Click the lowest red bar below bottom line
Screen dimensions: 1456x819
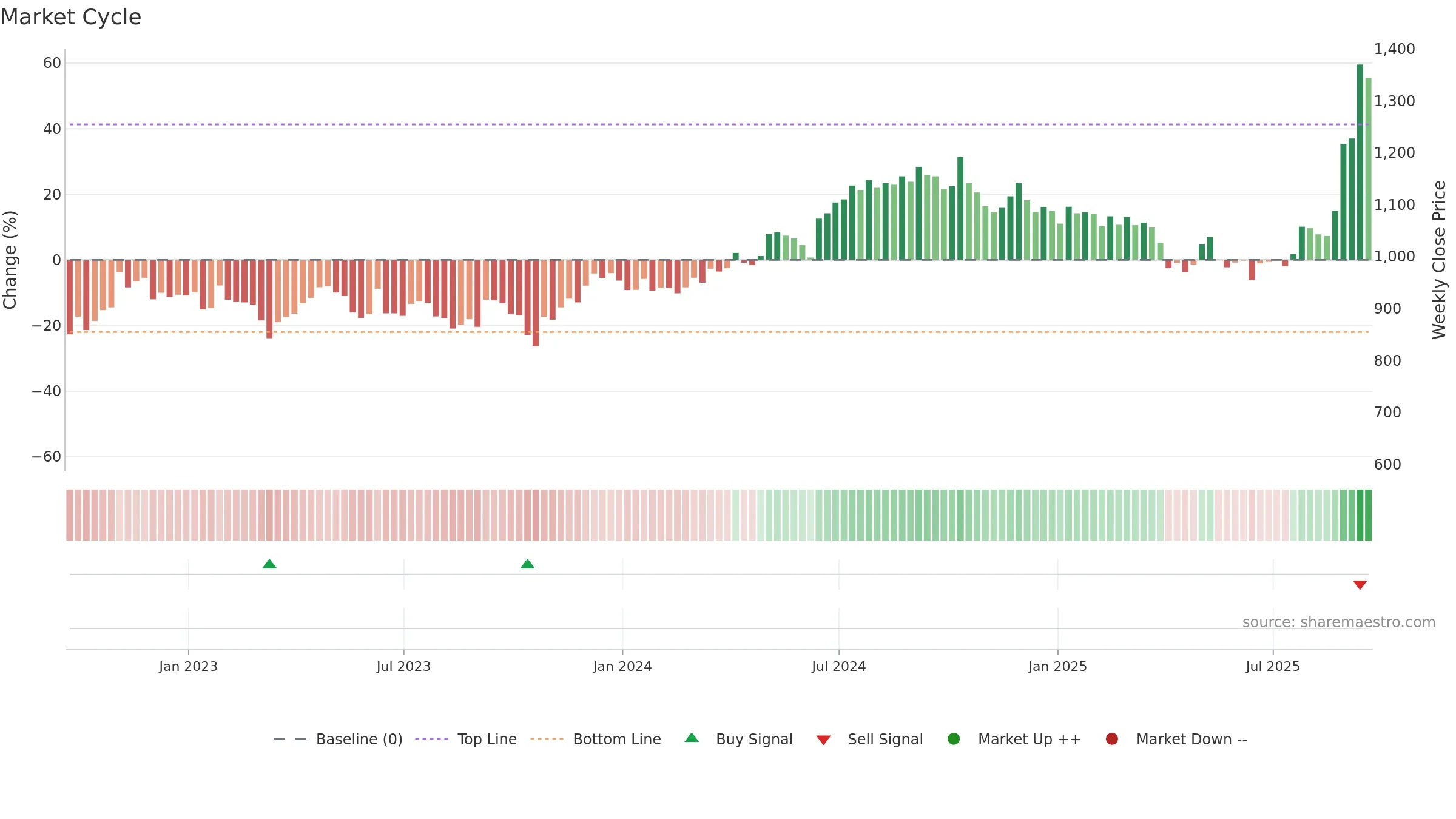point(536,303)
